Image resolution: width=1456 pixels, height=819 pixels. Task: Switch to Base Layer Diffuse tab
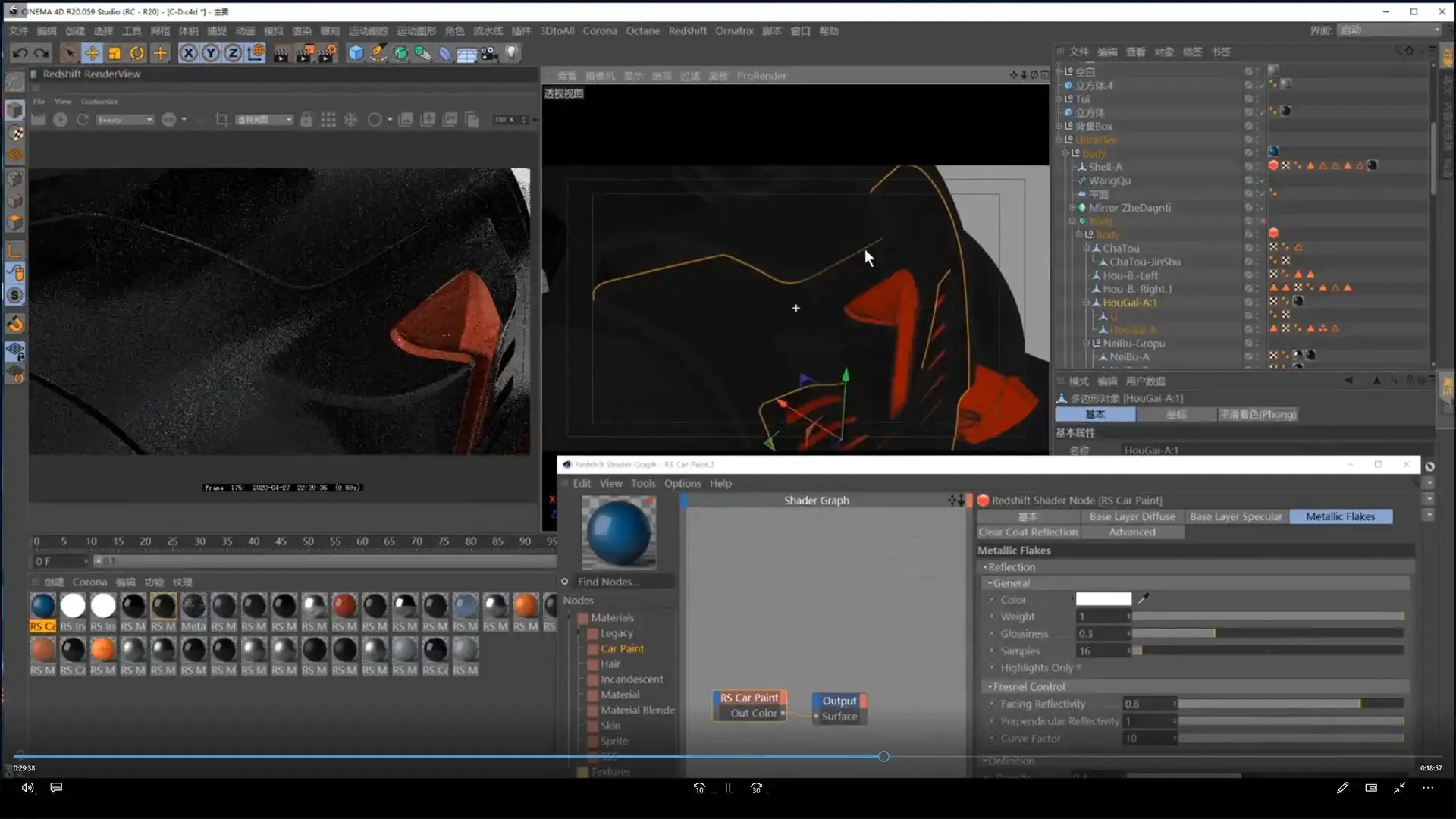[x=1131, y=516]
